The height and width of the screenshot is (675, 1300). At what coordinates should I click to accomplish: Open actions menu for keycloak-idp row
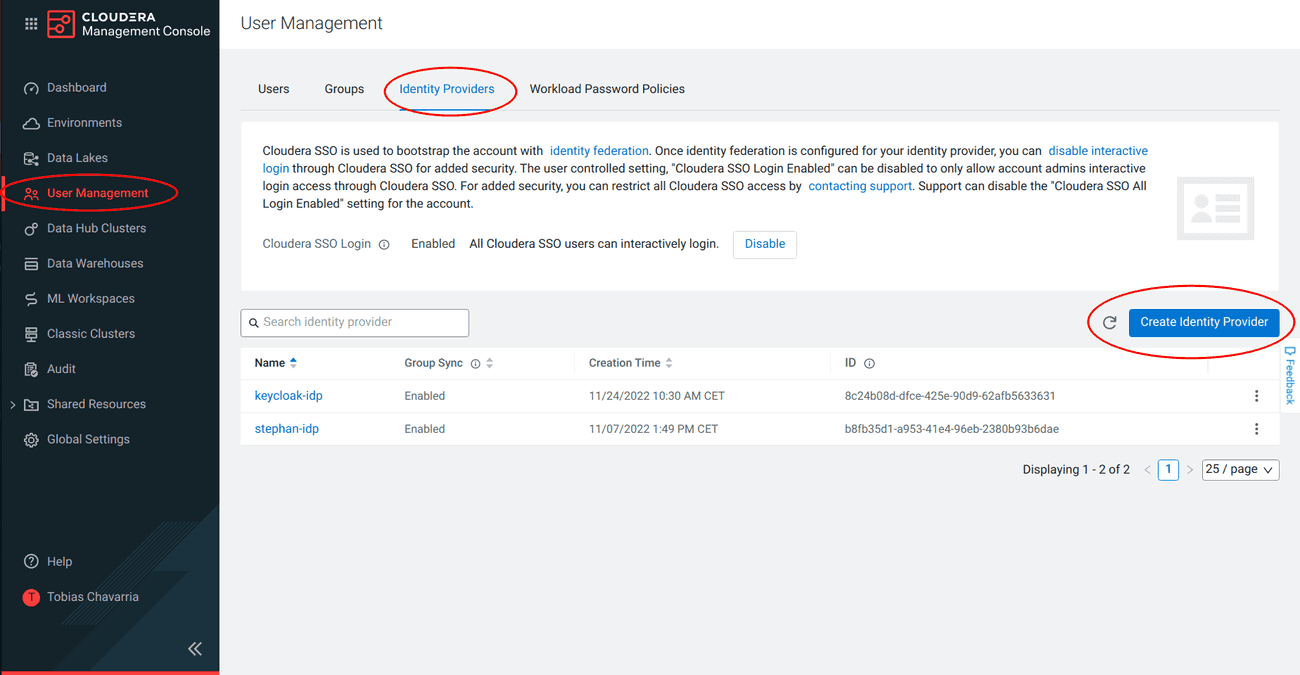click(x=1257, y=396)
